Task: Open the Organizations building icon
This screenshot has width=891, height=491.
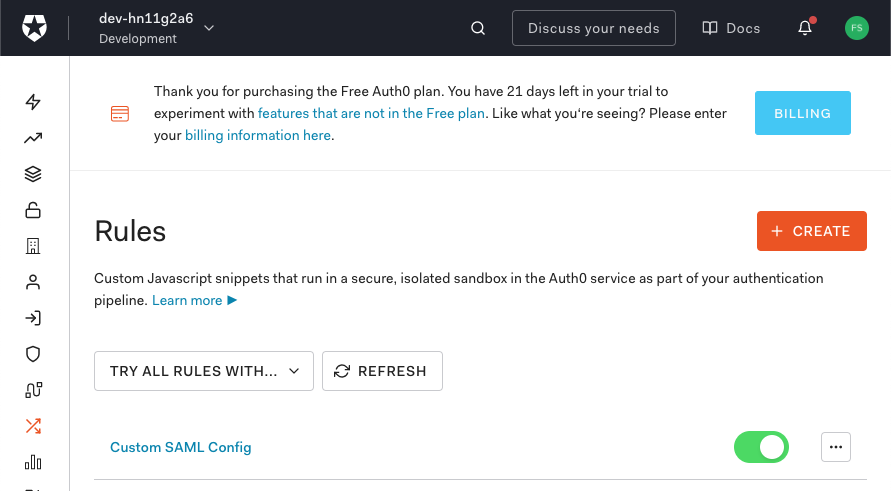Action: [x=33, y=246]
